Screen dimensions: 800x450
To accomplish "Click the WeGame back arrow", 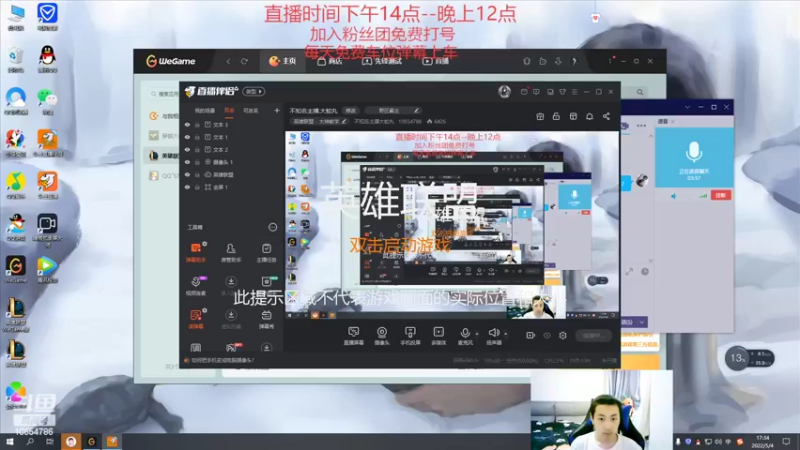I will pos(228,61).
